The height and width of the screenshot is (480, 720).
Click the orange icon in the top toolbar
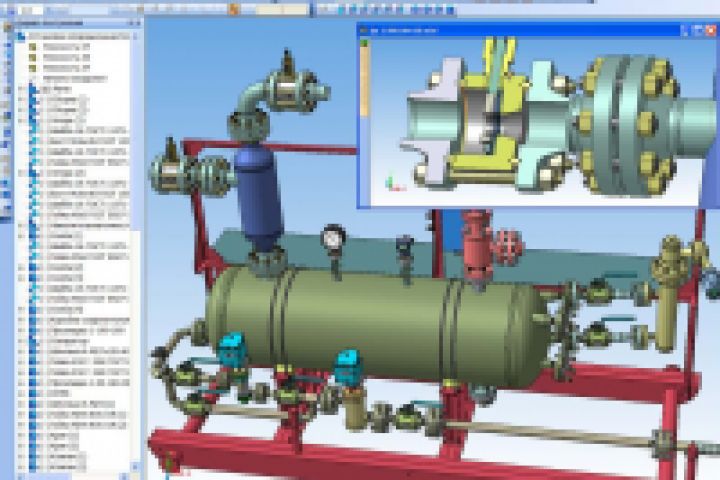click(234, 9)
